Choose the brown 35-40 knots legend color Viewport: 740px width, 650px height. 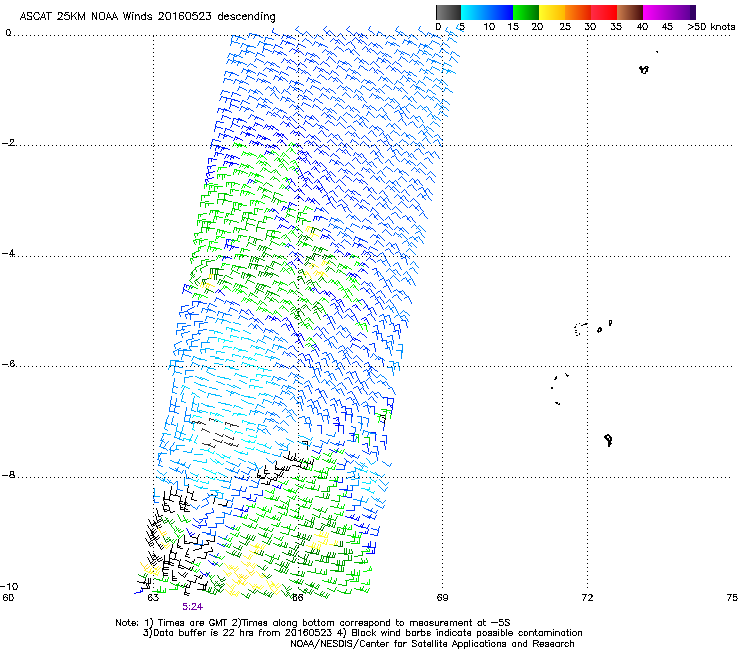pos(630,12)
